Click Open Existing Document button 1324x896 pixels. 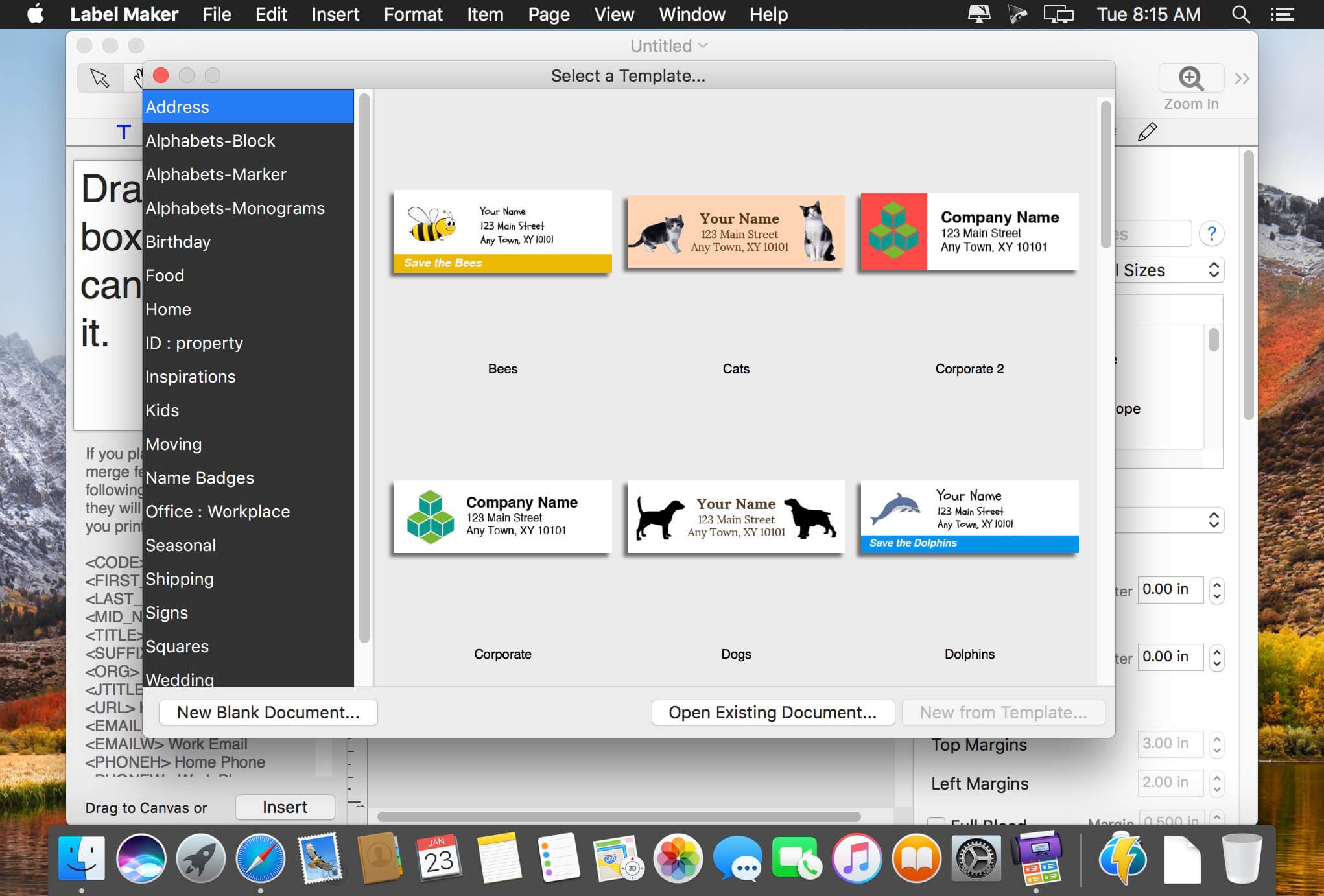click(773, 712)
